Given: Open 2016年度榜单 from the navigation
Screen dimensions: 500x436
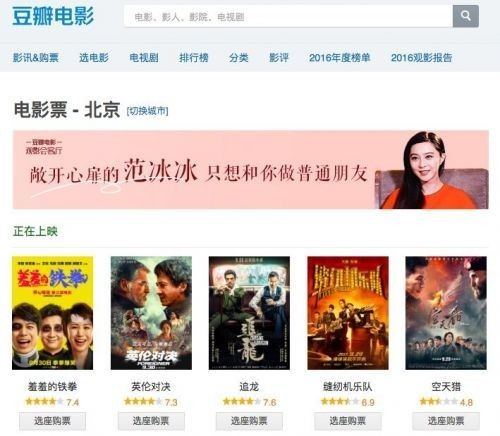Looking at the screenshot, I should click(340, 58).
